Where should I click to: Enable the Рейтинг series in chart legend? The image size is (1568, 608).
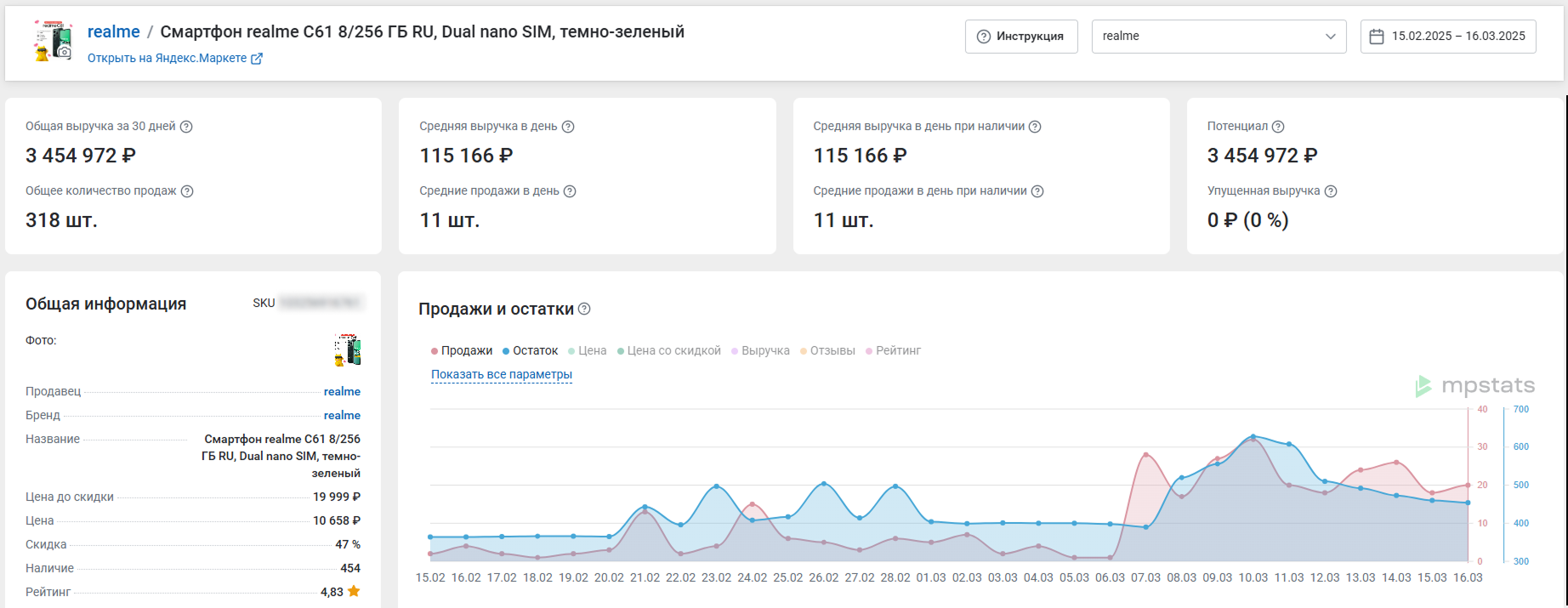point(893,350)
